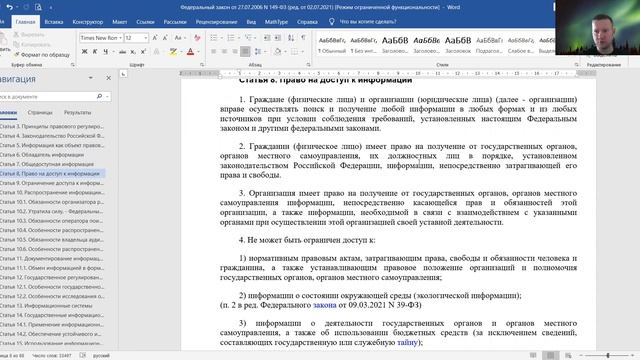640x360 pixels.
Task: Open the font size 12 dropdown
Action: tap(146, 38)
